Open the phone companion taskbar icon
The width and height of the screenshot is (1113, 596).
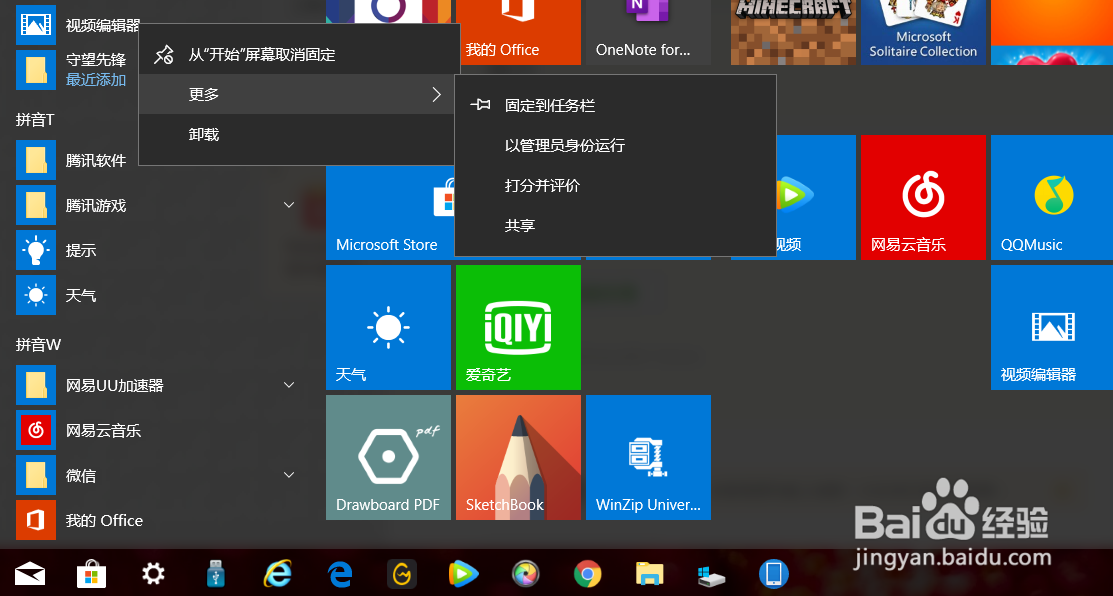[x=774, y=573]
